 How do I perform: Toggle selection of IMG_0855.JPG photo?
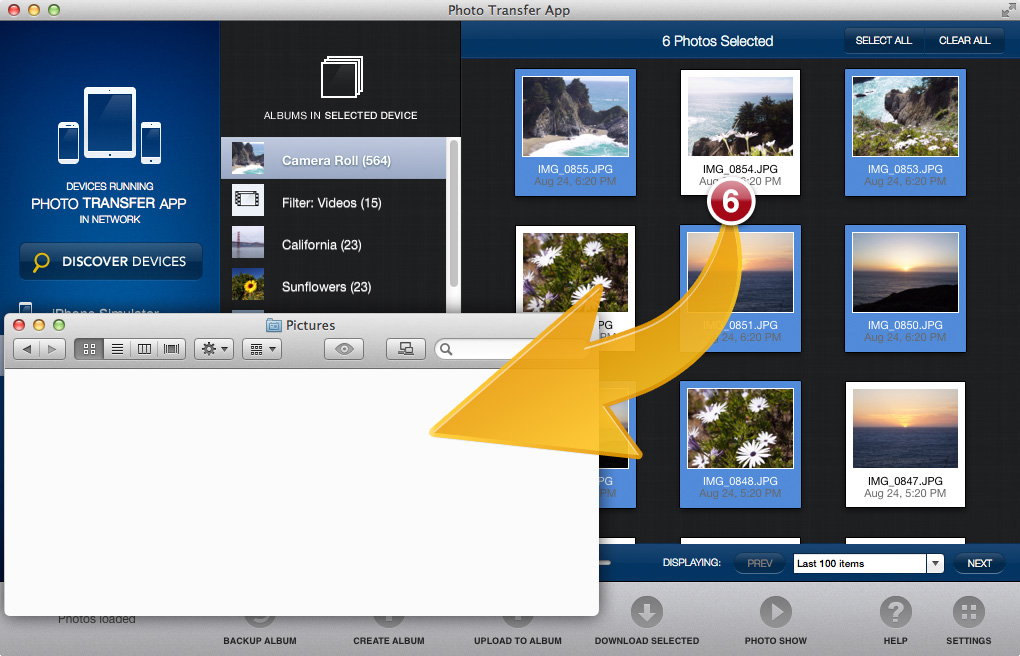[575, 133]
